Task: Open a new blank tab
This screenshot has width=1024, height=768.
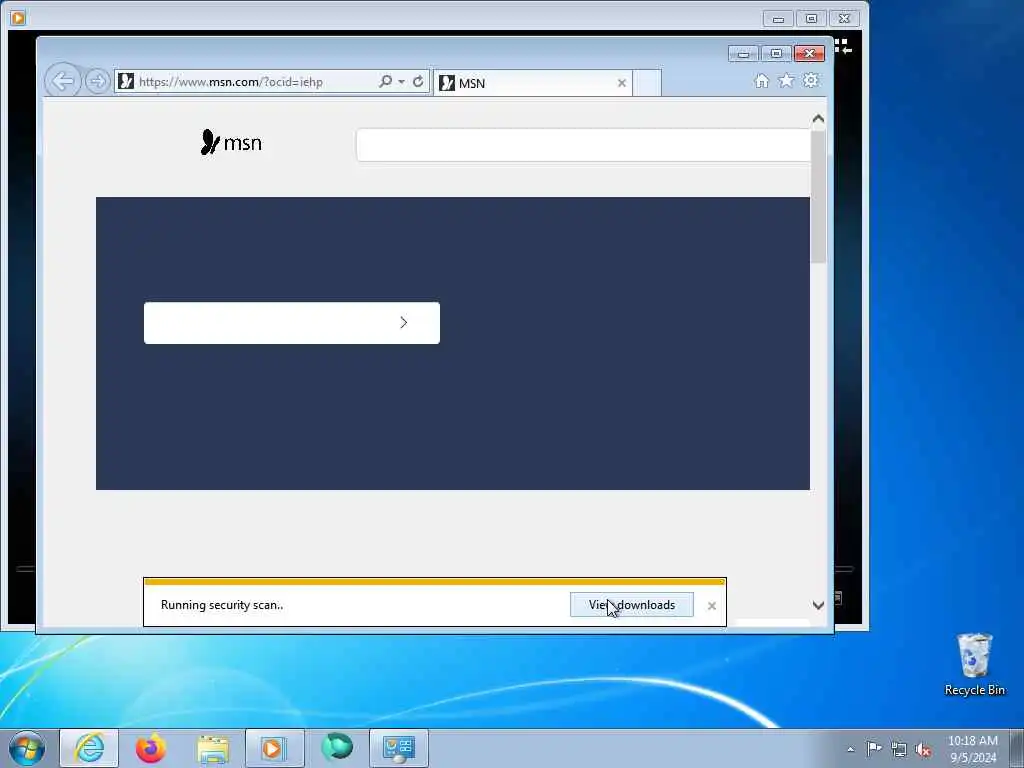Action: [x=647, y=83]
